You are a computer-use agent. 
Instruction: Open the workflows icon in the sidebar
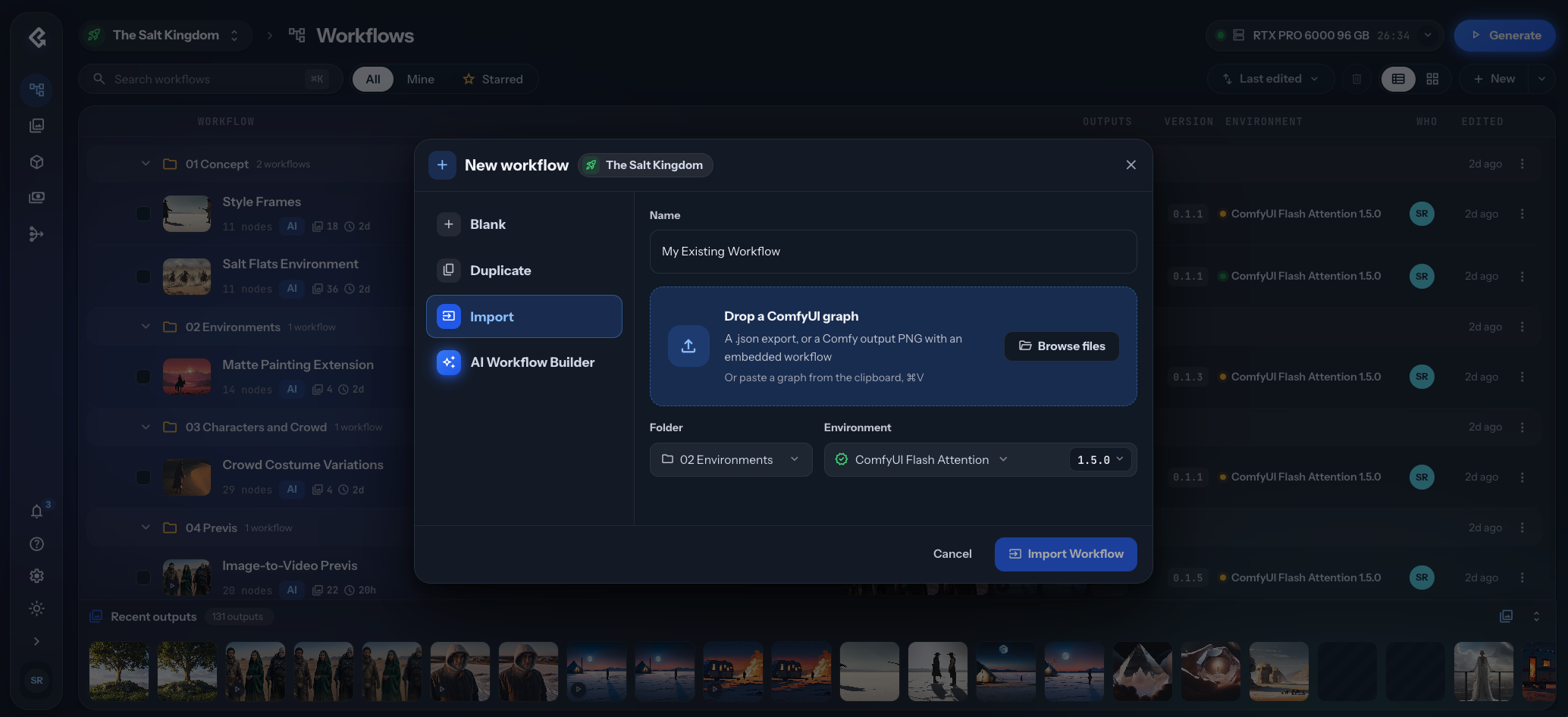point(36,89)
